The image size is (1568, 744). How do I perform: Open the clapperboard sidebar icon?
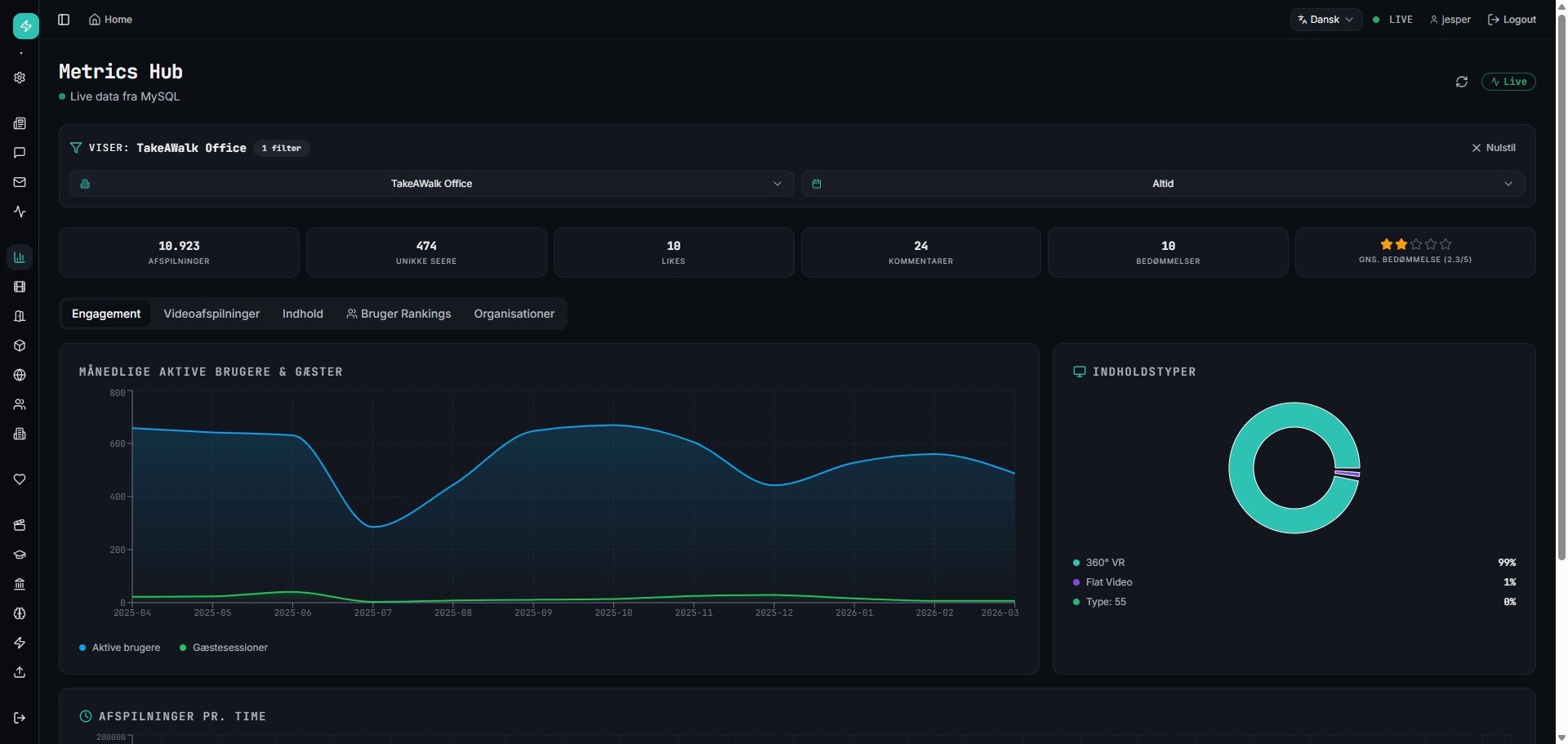(x=20, y=525)
